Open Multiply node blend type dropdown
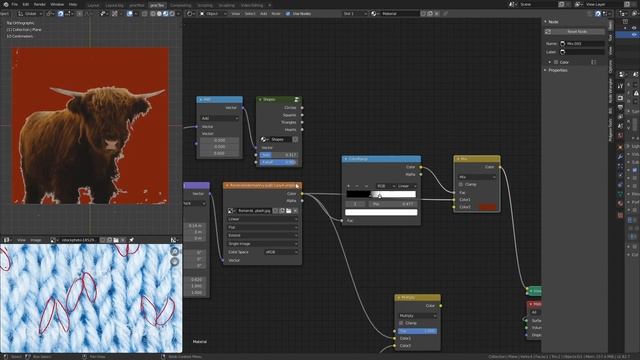The width and height of the screenshot is (640, 360). pyautogui.click(x=417, y=316)
